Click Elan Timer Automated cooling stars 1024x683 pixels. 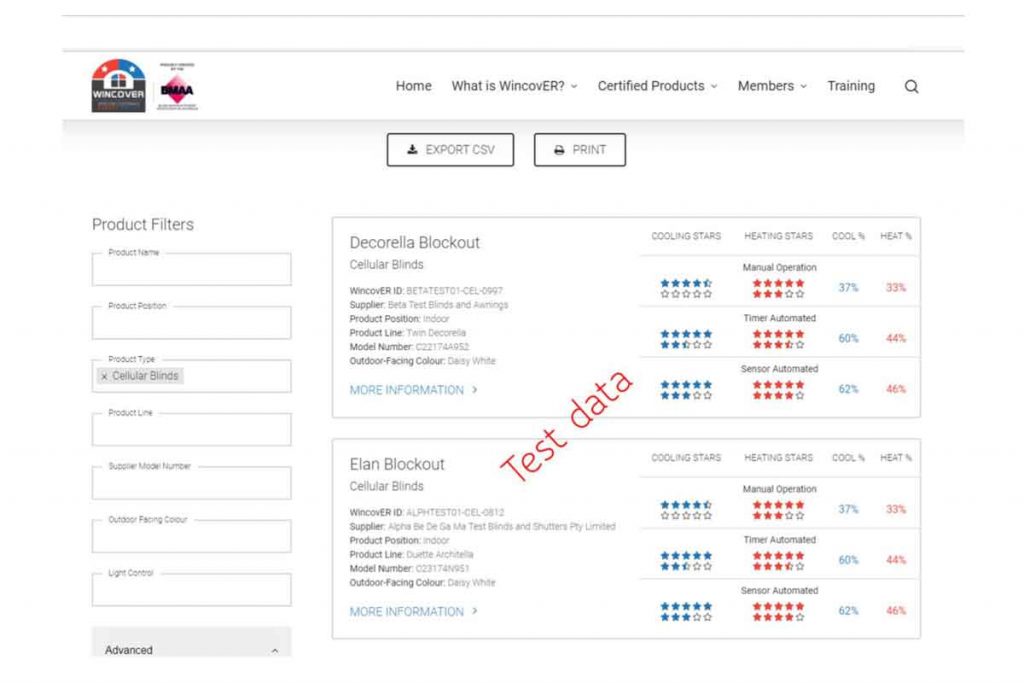tap(686, 561)
